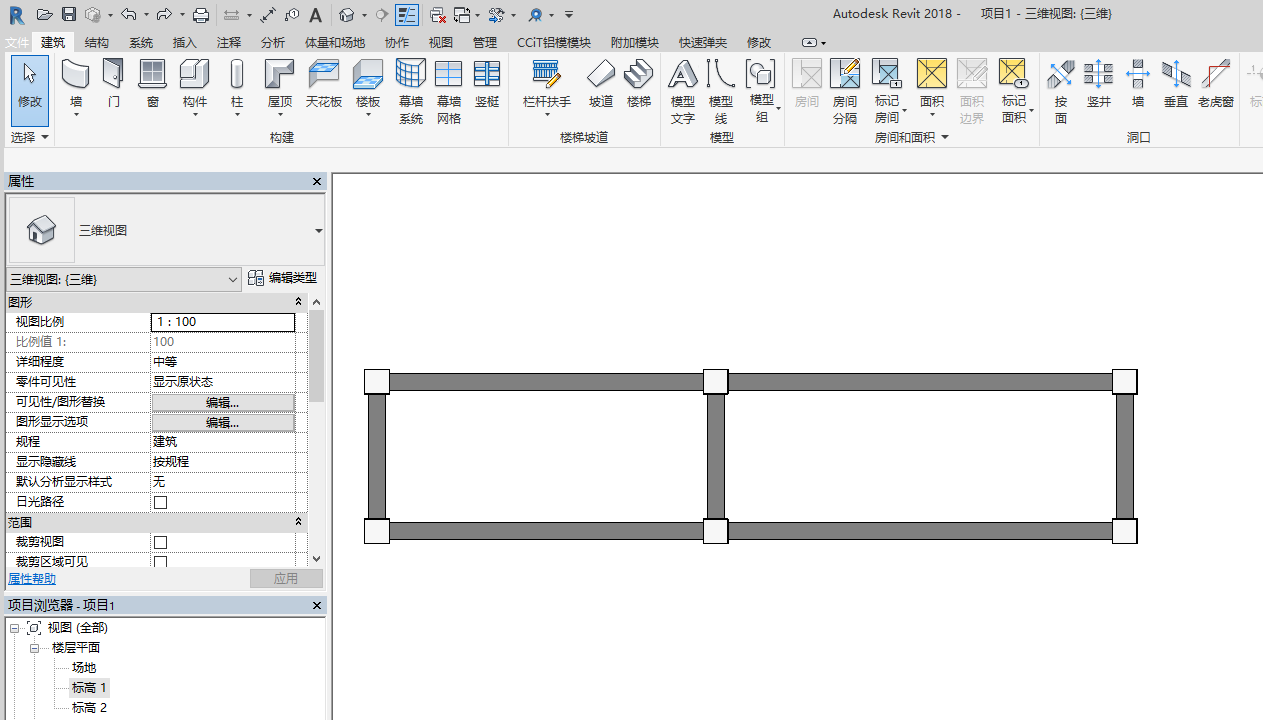
Task: Collapse the 楼层平面 tree node
Action: [34, 648]
